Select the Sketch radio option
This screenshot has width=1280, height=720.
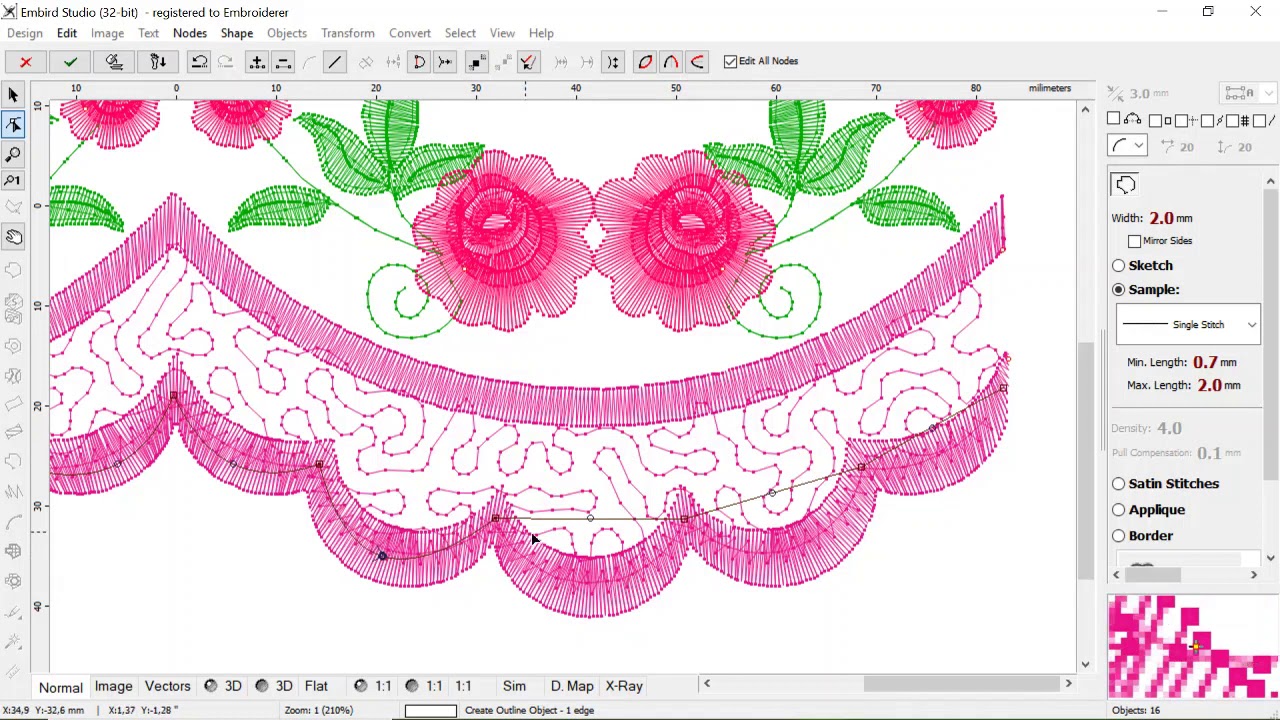(x=1118, y=266)
